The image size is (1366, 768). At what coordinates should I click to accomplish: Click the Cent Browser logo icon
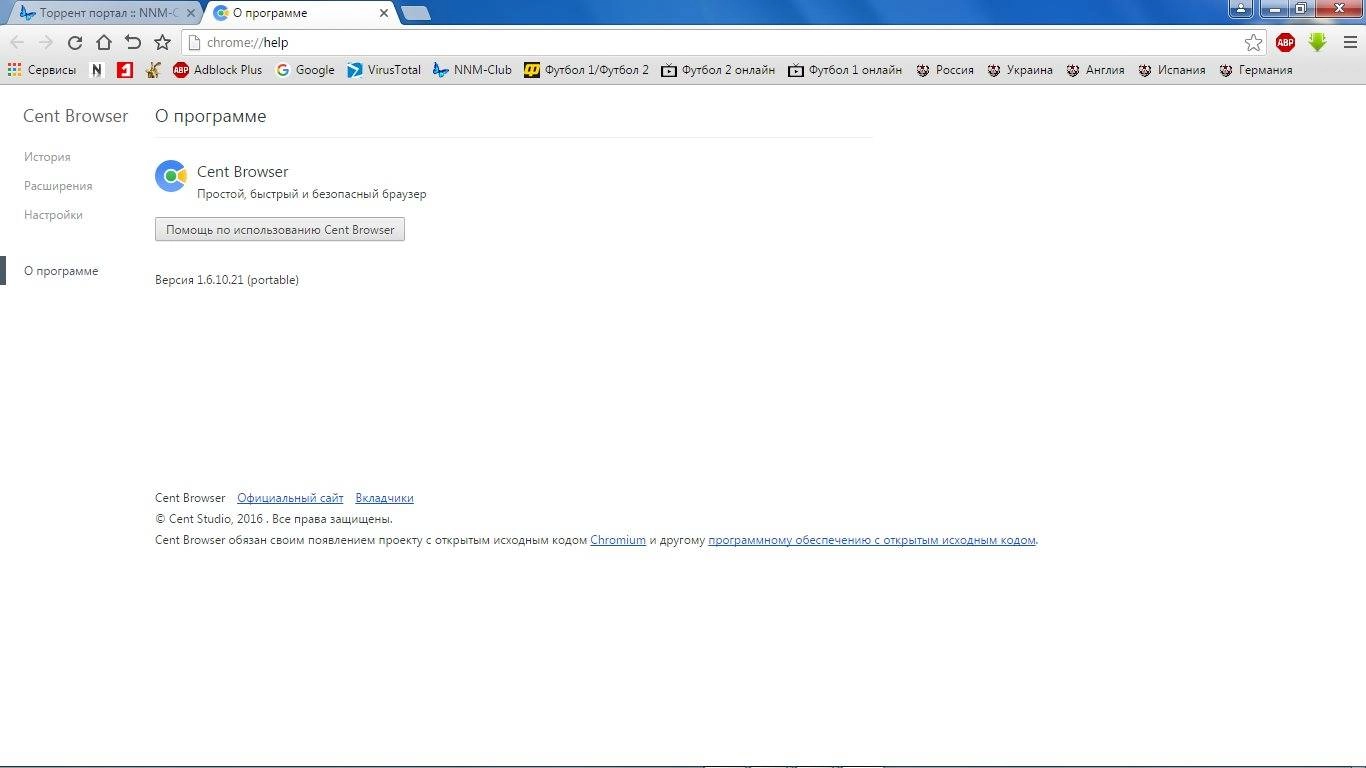click(171, 176)
